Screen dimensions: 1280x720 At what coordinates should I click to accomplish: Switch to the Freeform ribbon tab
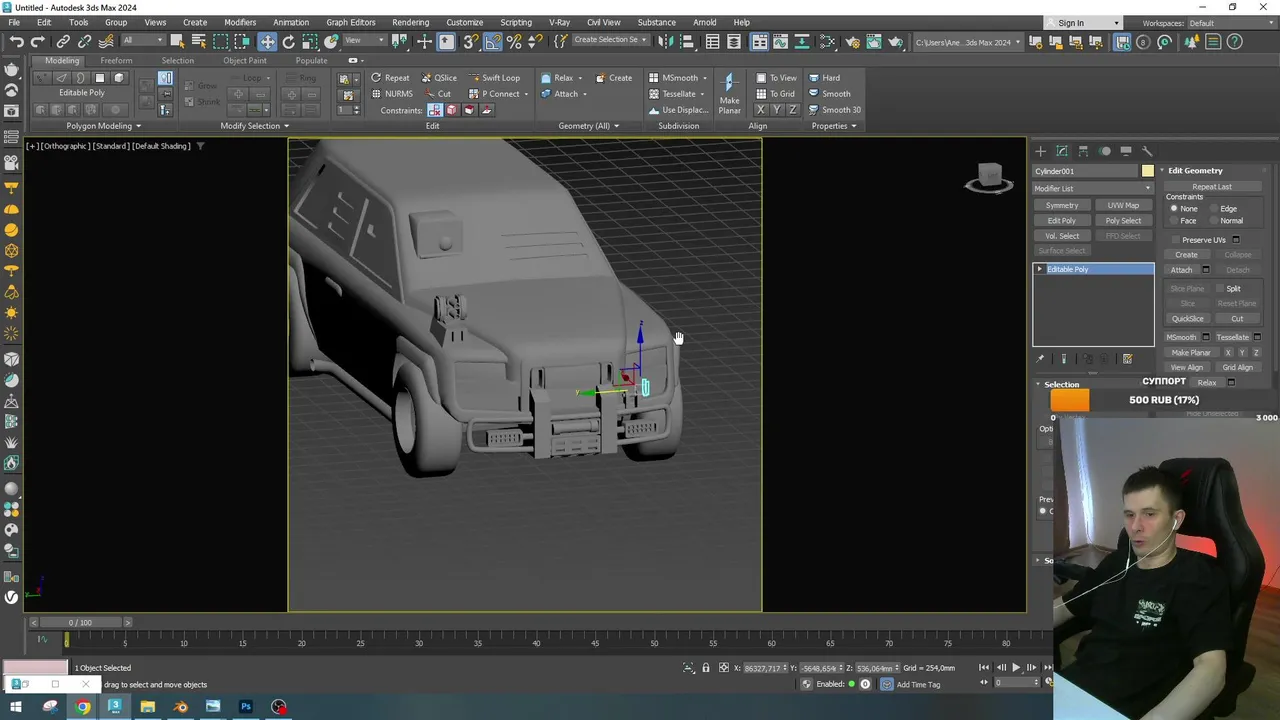(x=116, y=60)
